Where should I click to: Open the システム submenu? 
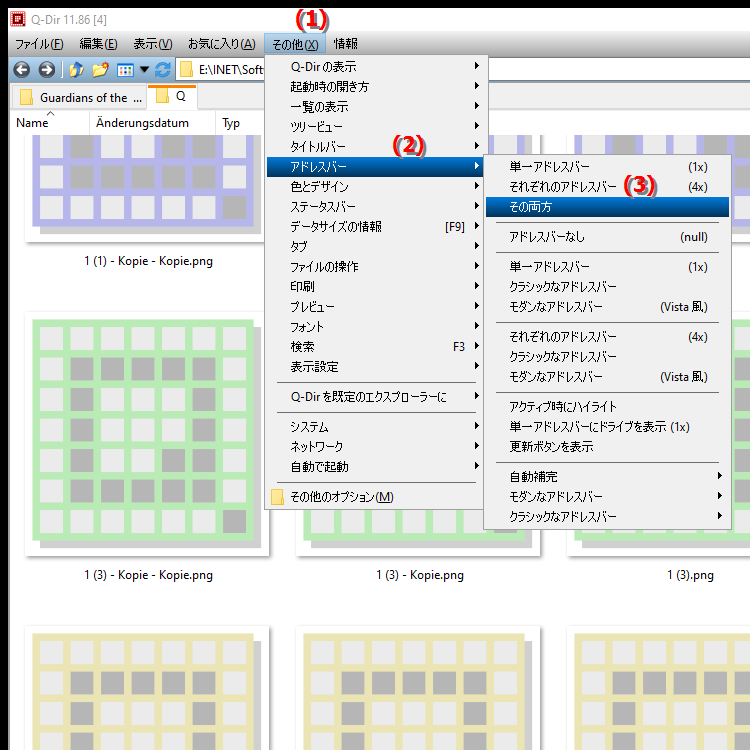tap(375, 427)
